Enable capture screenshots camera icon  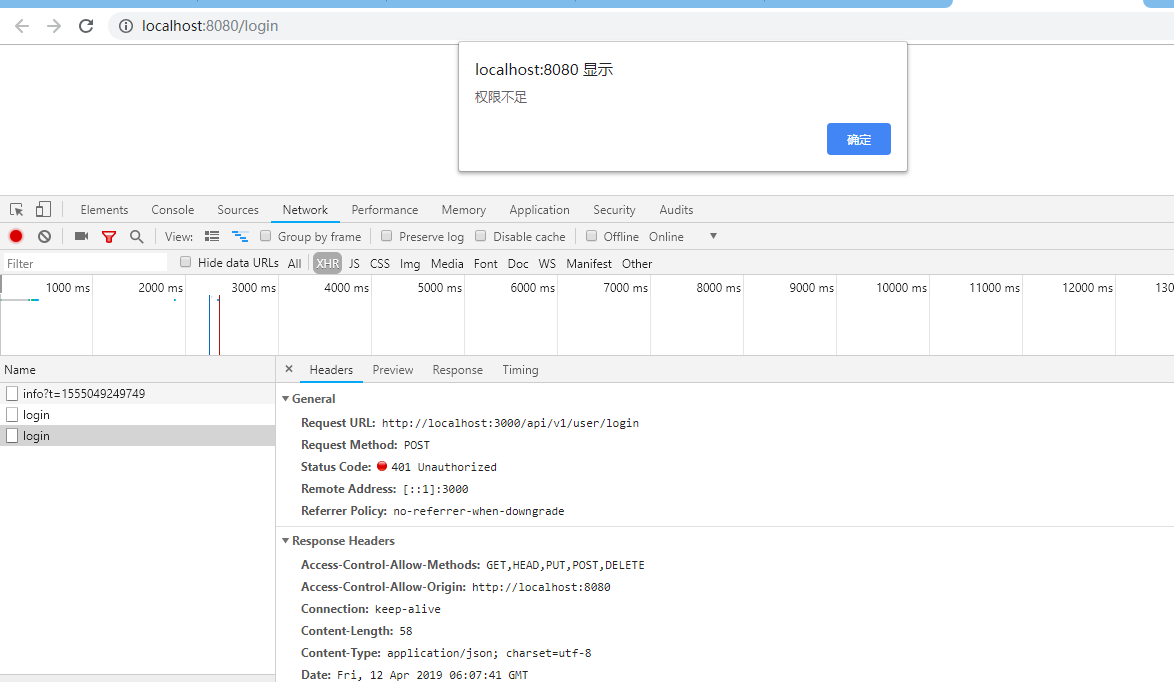(x=82, y=237)
